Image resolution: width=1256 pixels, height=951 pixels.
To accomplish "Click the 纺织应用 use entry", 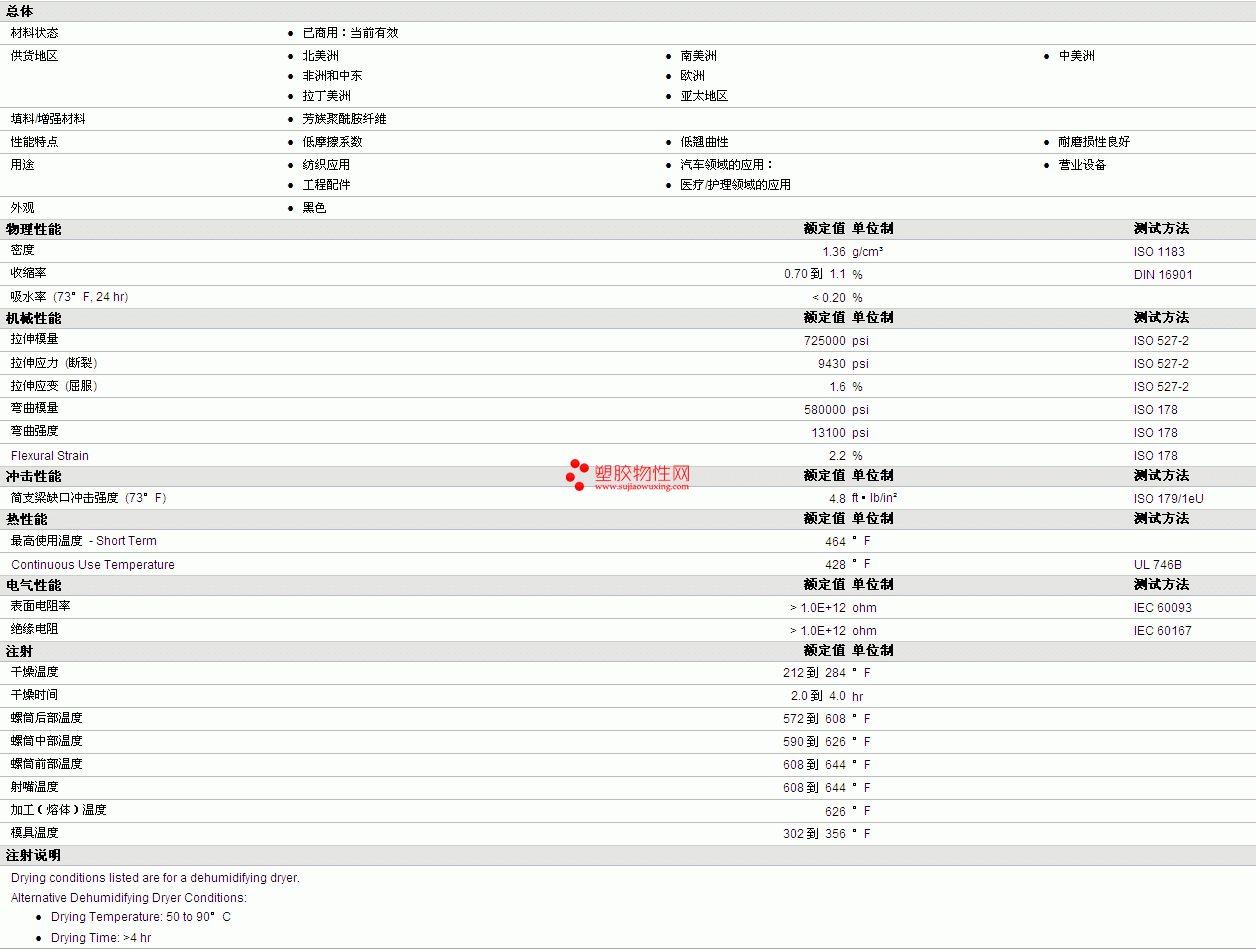I will coord(327,165).
